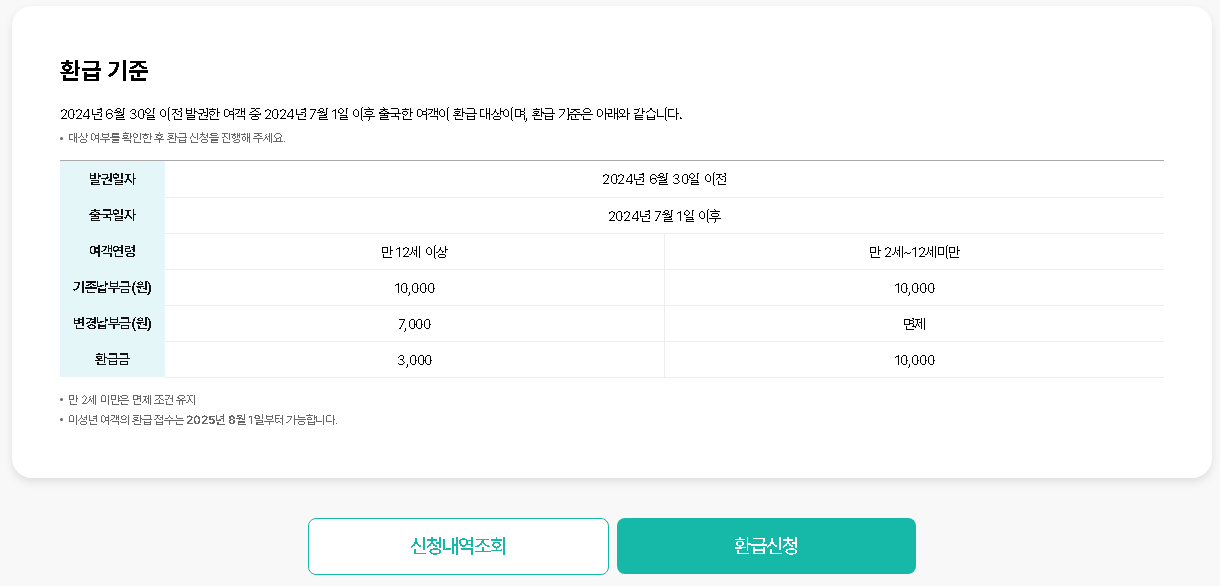Click the 신청내역조회 button
Screen dimensions: 1220x586
coord(459,546)
